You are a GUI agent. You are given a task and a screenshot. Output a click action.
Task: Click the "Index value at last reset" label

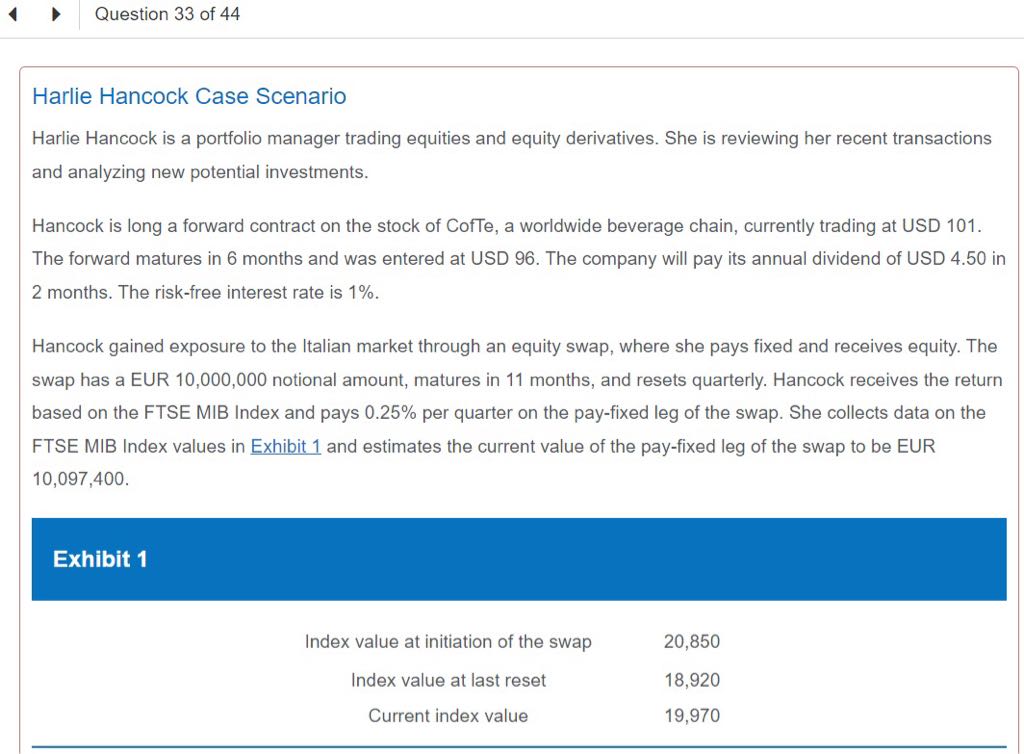click(x=448, y=680)
